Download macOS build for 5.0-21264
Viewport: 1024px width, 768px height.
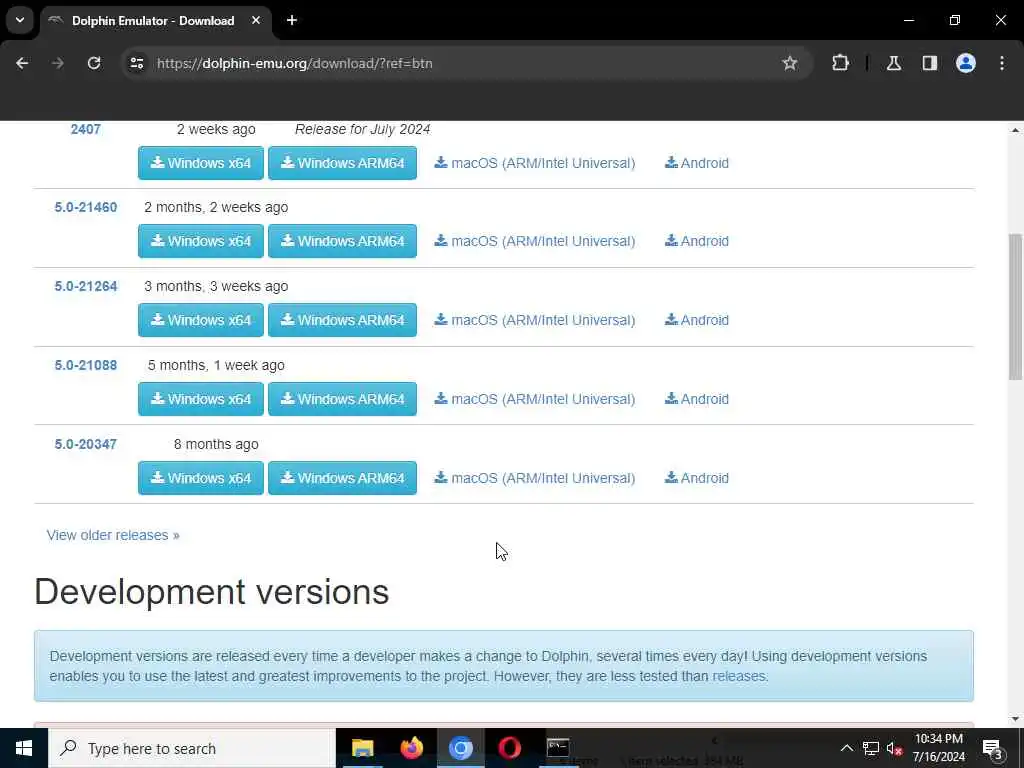[535, 320]
